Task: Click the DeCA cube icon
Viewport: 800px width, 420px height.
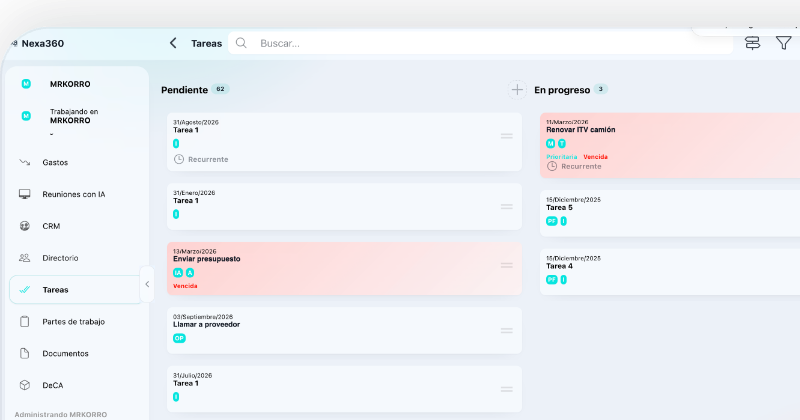Action: coord(24,385)
